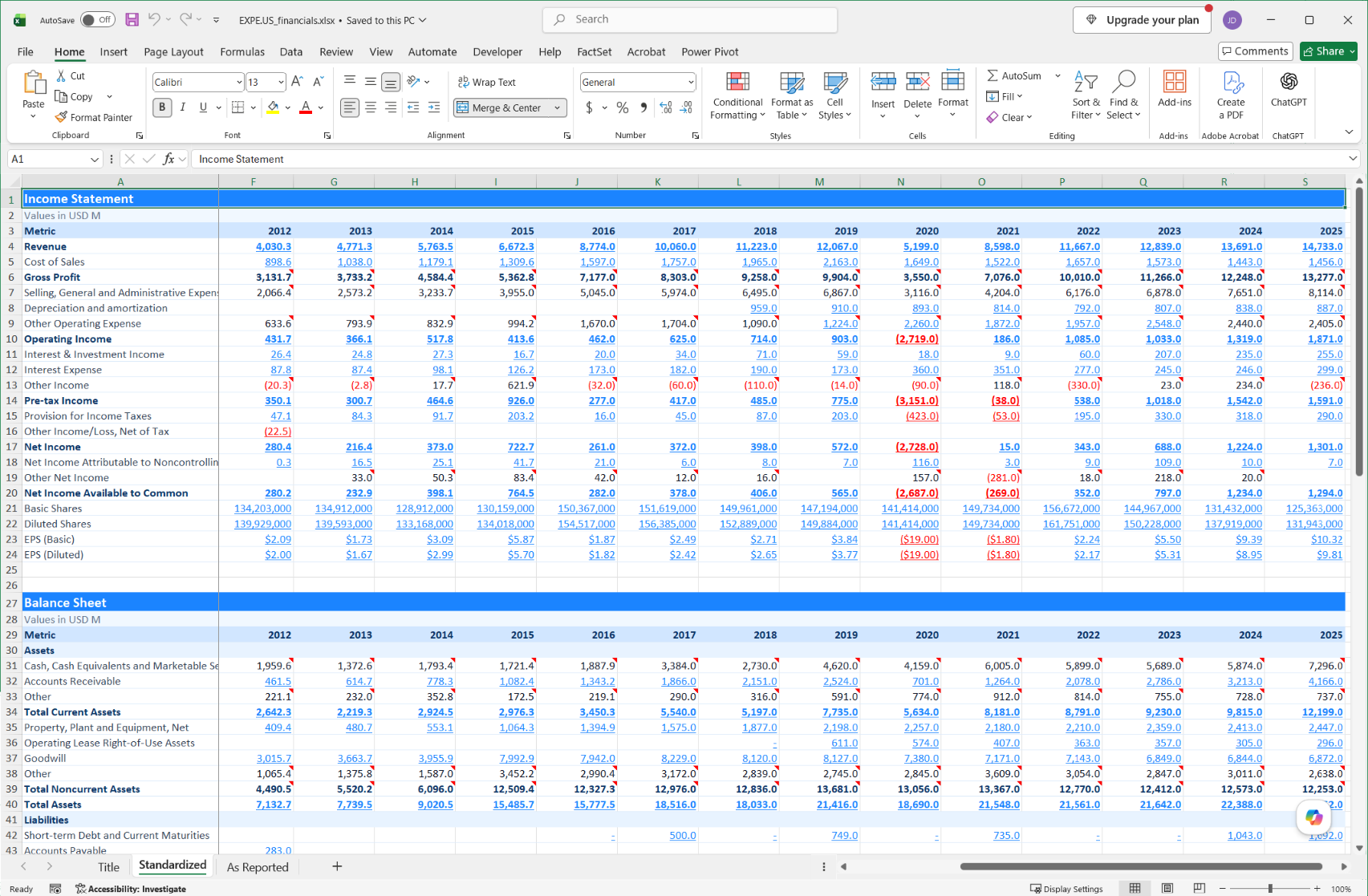The height and width of the screenshot is (896, 1368).
Task: Click Decrease Decimal icon
Action: coord(686,107)
